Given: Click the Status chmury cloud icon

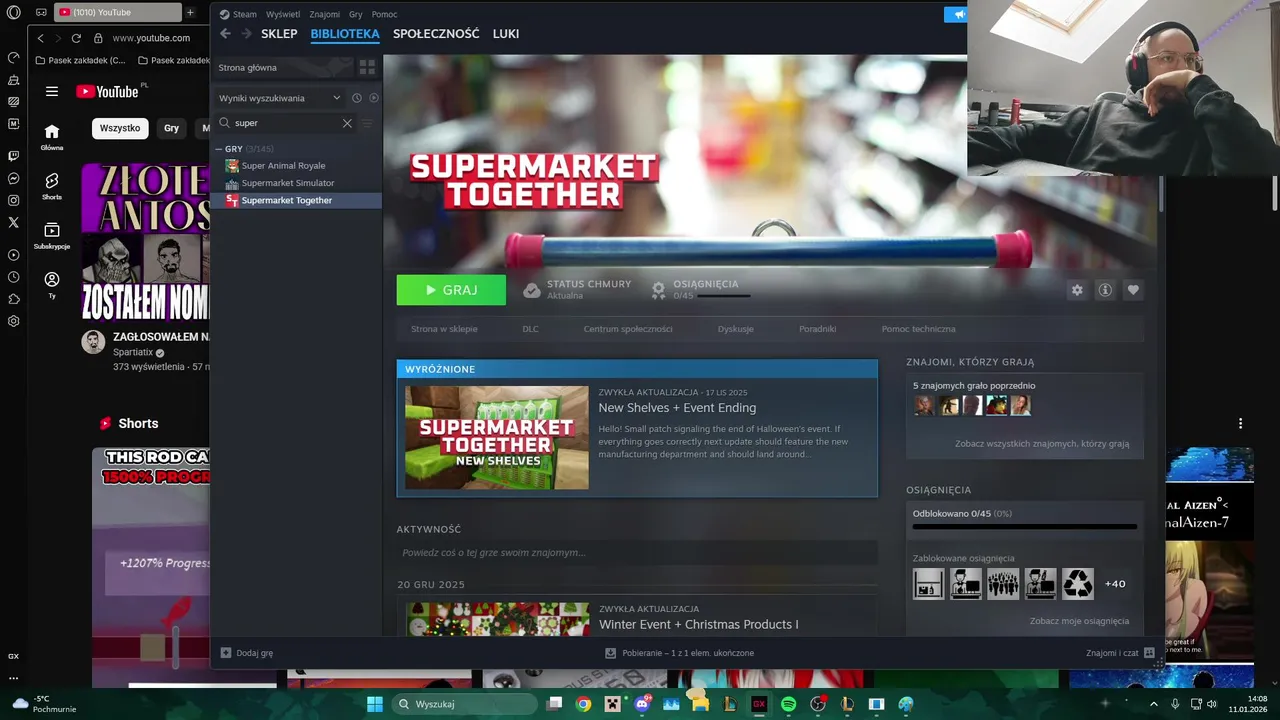Looking at the screenshot, I should click(532, 290).
